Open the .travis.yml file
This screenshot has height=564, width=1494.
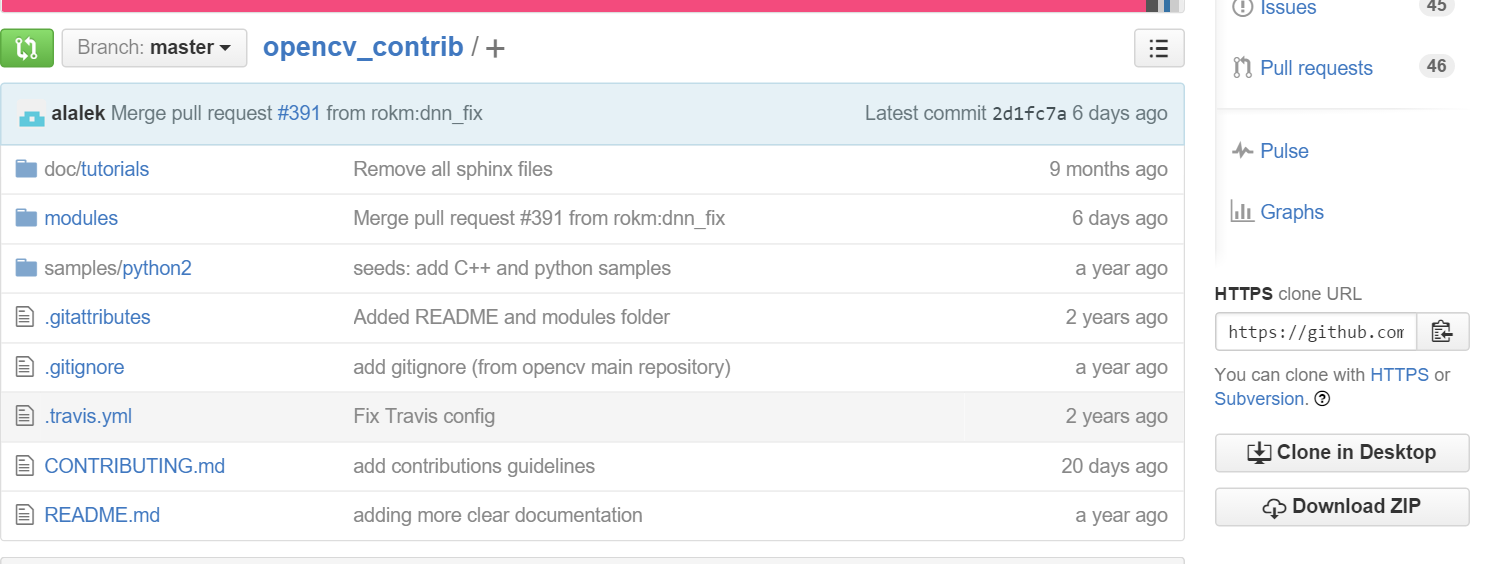[x=88, y=416]
